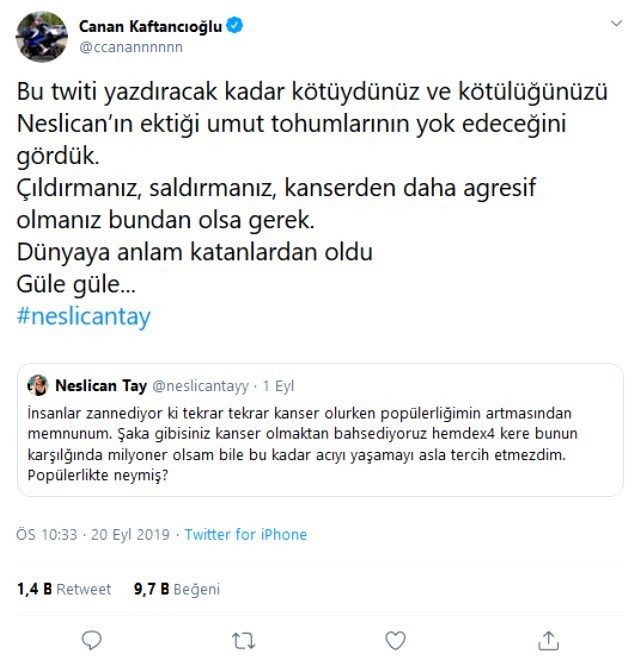This screenshot has width=640, height=666.
Task: Open the share tweet icon
Action: tap(548, 638)
